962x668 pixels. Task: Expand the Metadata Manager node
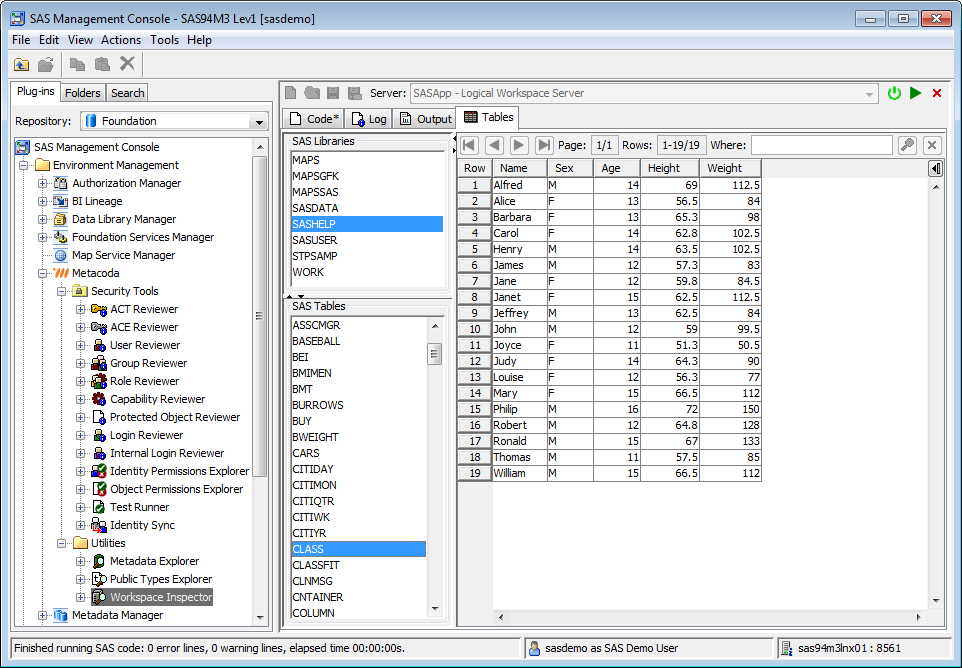(x=42, y=615)
